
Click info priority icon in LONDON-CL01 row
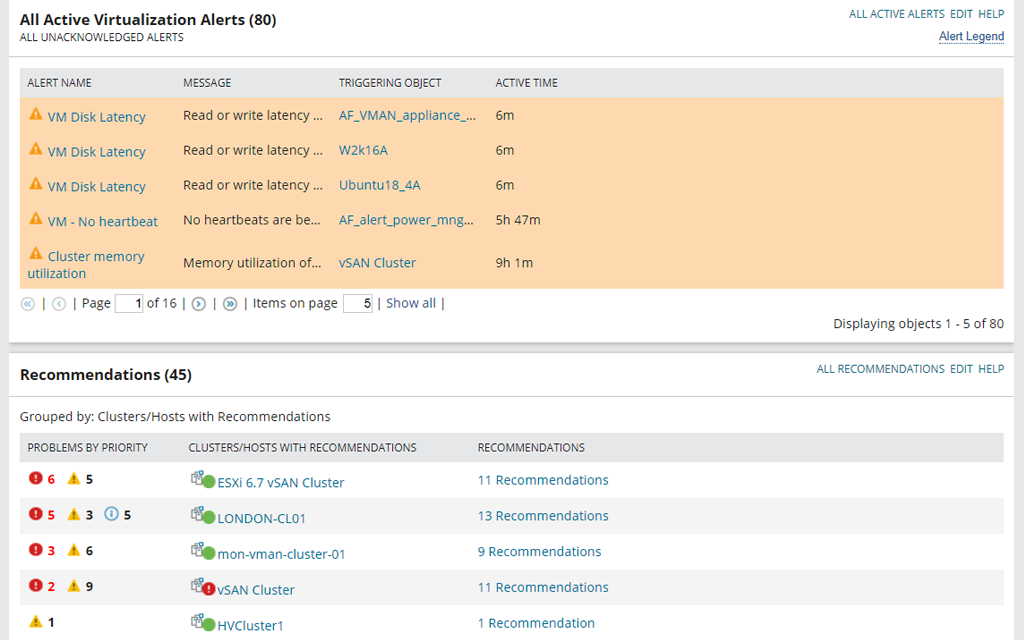(112, 514)
